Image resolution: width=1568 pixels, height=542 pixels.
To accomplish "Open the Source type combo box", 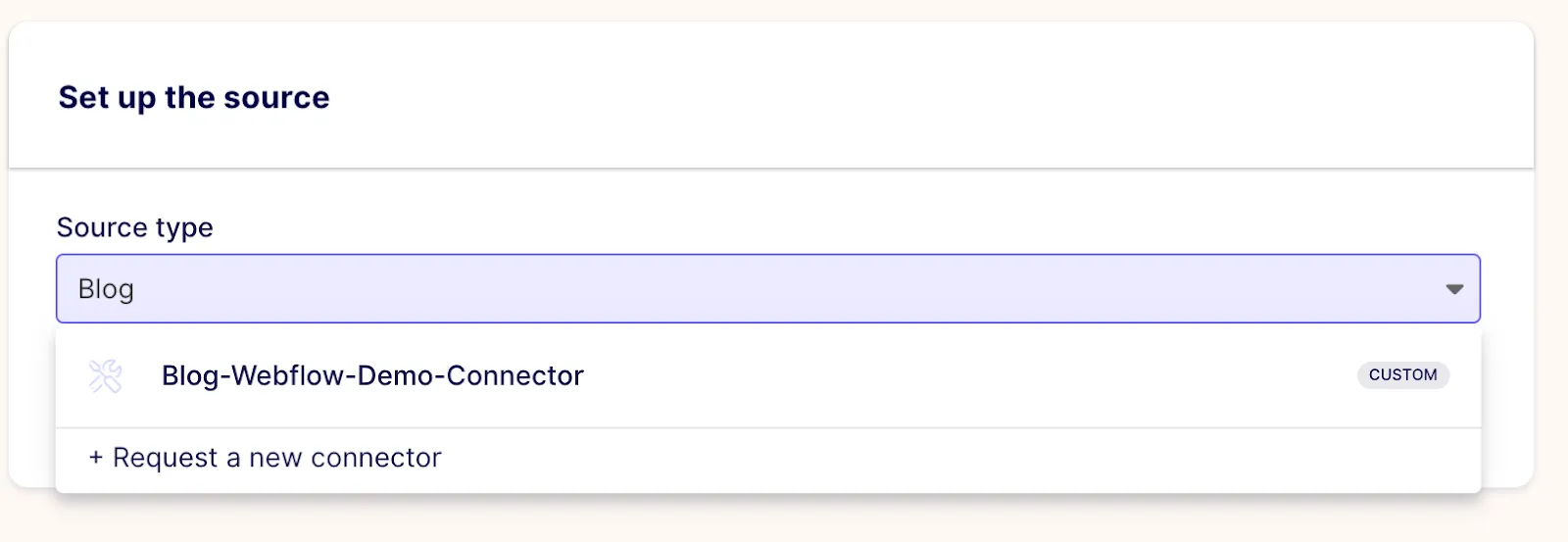I will click(x=768, y=288).
